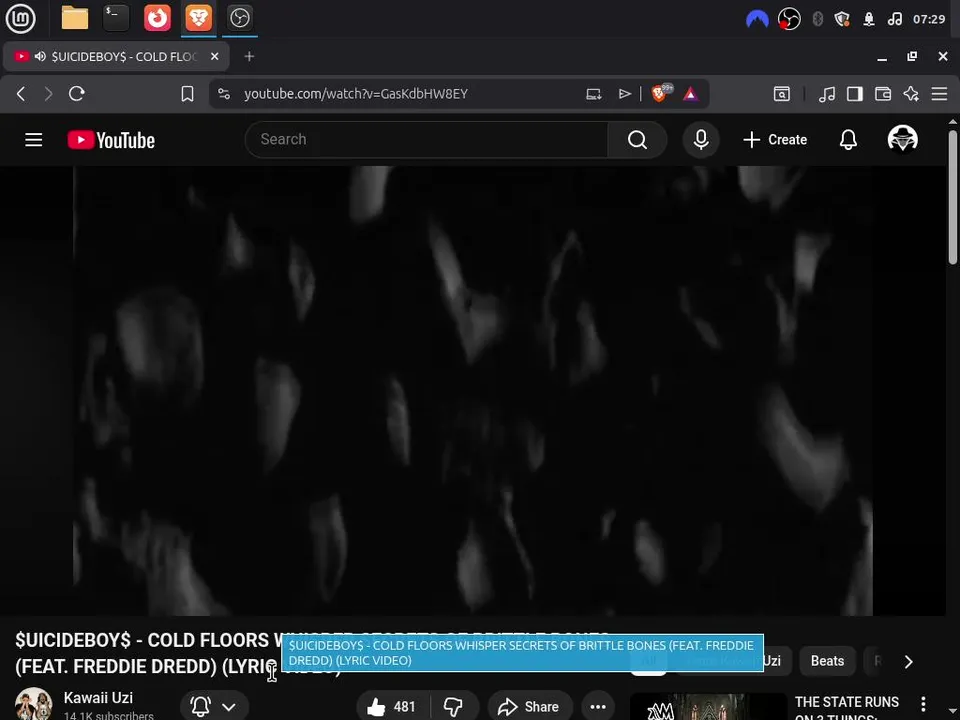Open the calendar from the 07:29 clock
Viewport: 960px width, 720px height.
tap(929, 19)
